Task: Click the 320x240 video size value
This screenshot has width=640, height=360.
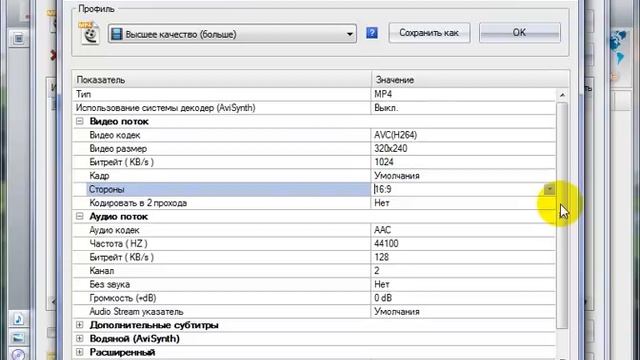Action: [x=391, y=148]
